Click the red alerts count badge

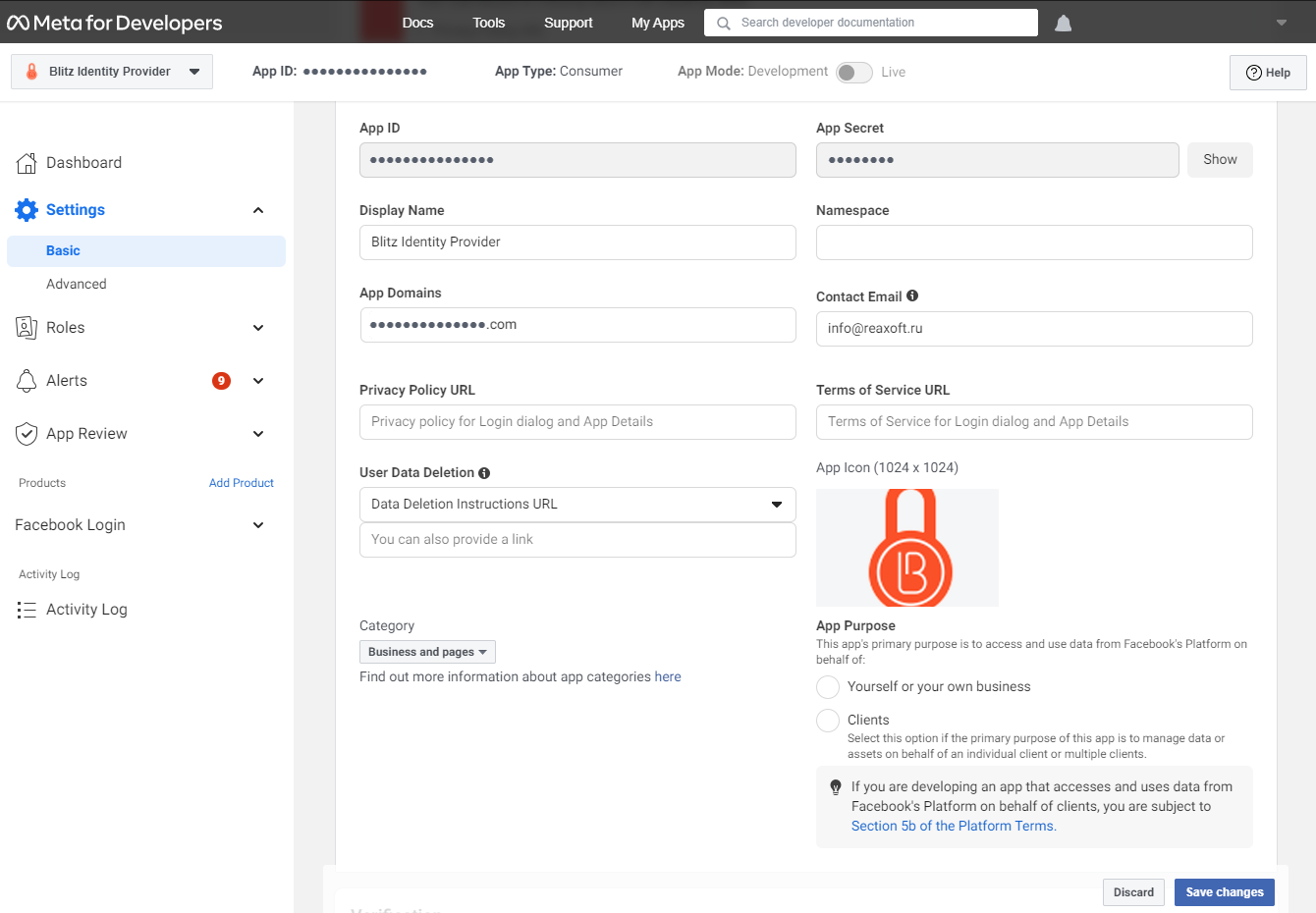point(222,381)
